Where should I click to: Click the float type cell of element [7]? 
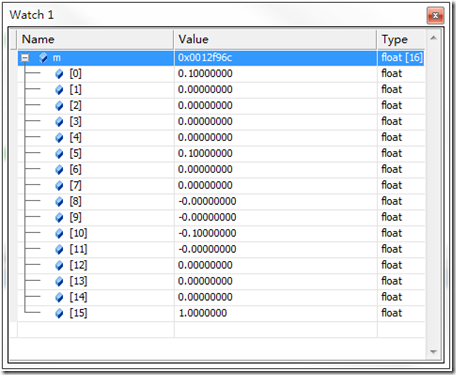[x=392, y=186]
